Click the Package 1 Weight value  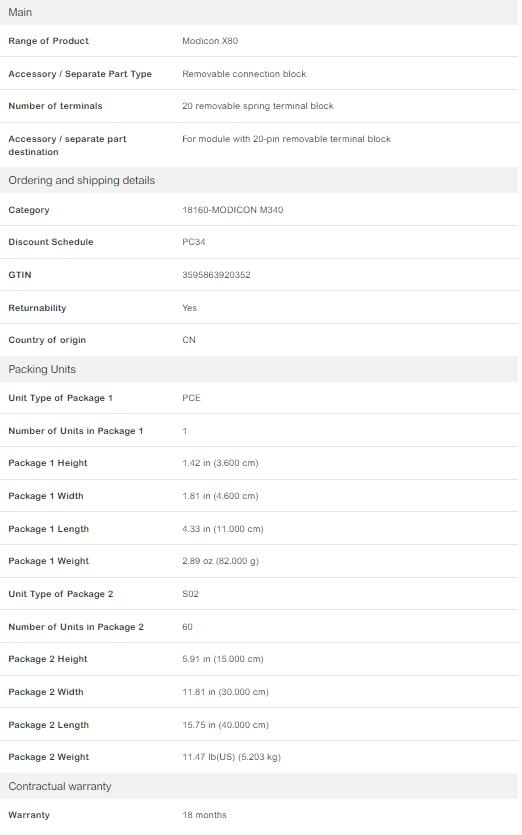[x=221, y=561]
